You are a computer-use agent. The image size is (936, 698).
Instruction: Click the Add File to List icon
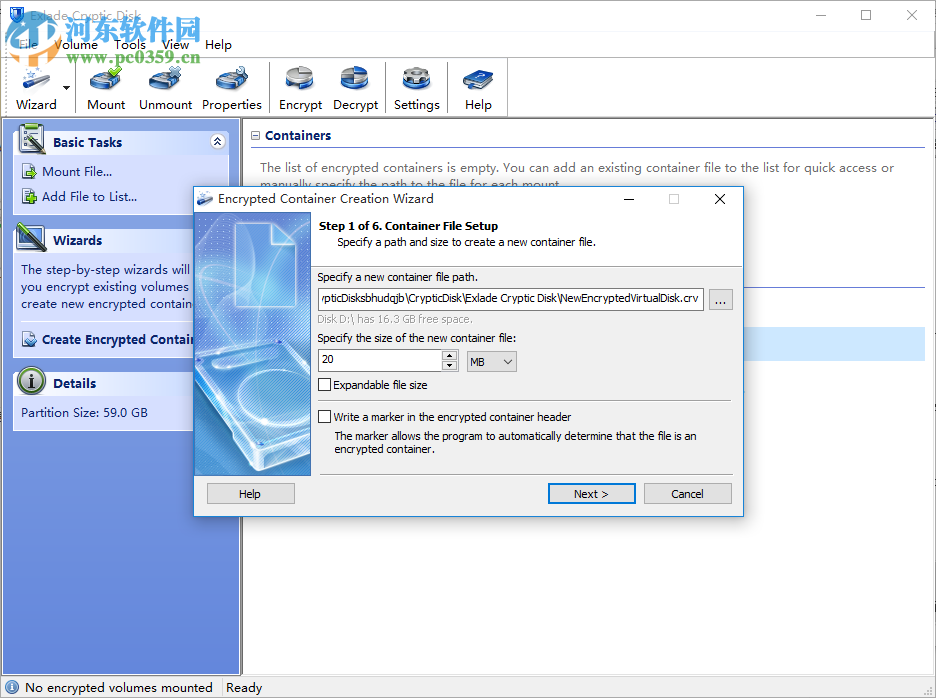pos(29,196)
